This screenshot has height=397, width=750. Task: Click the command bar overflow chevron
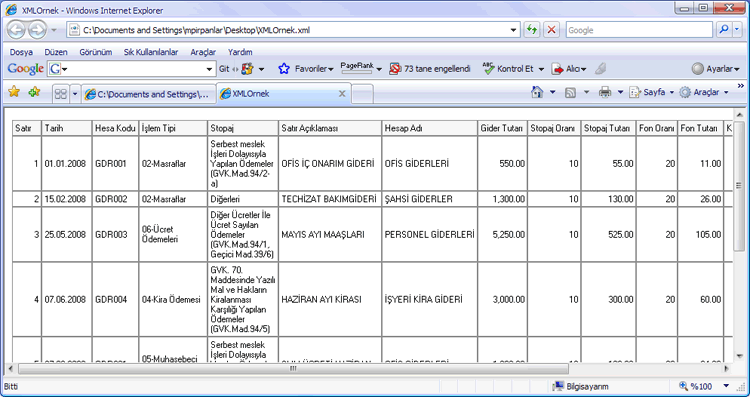741,86
